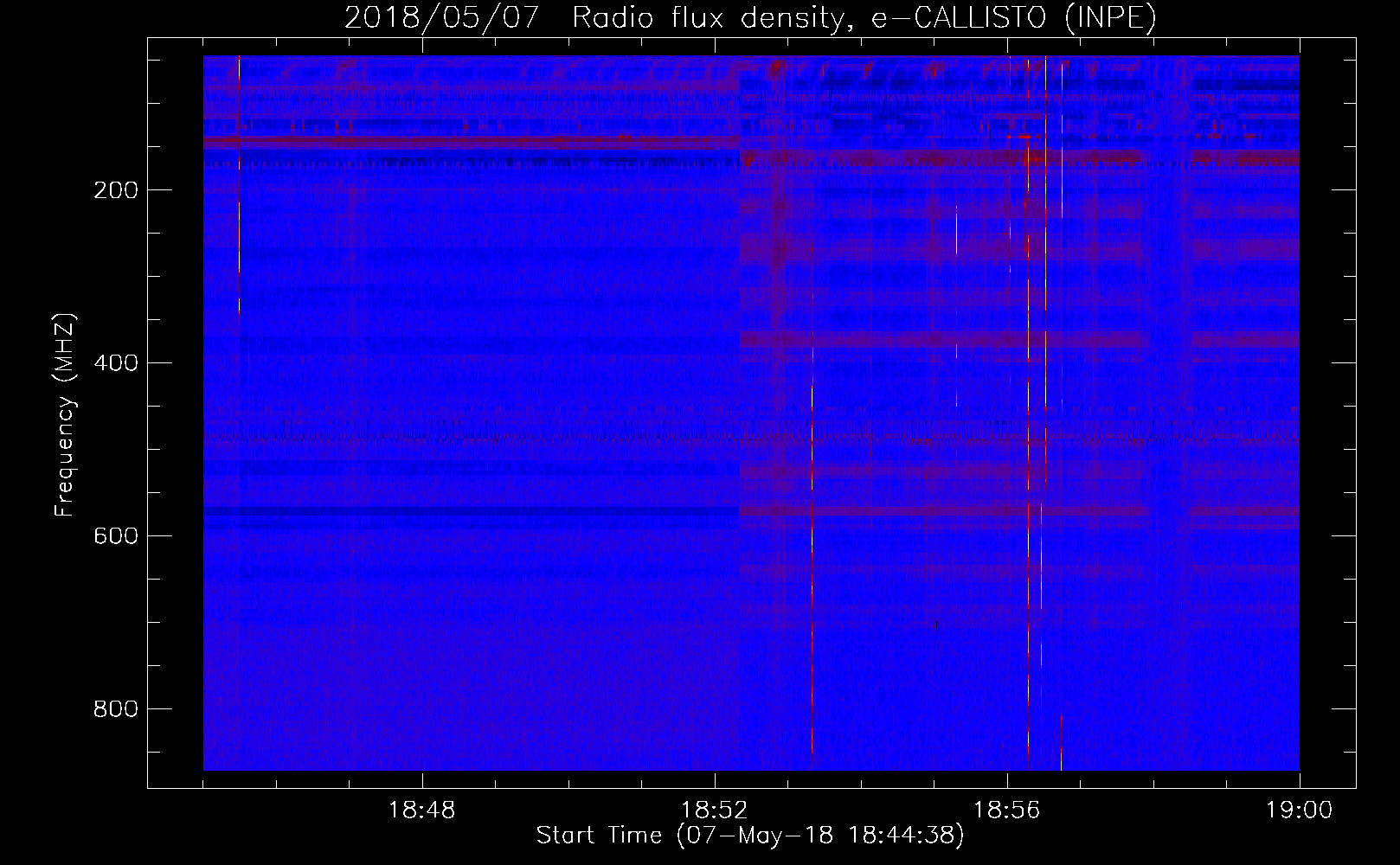Click the 'Frequency (MHZ)' axis label

click(x=65, y=415)
